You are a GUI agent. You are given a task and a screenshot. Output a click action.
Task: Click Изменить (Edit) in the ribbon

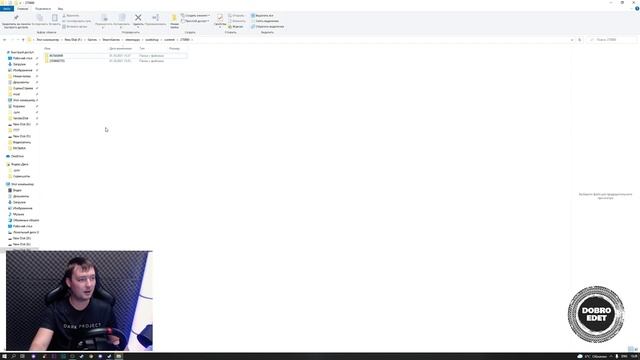(237, 21)
